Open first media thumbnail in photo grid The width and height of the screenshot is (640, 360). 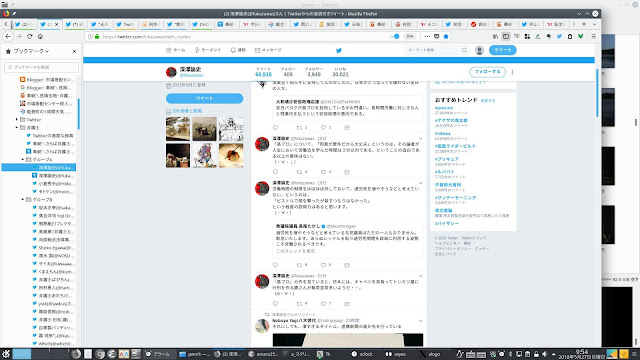pyautogui.click(x=178, y=129)
